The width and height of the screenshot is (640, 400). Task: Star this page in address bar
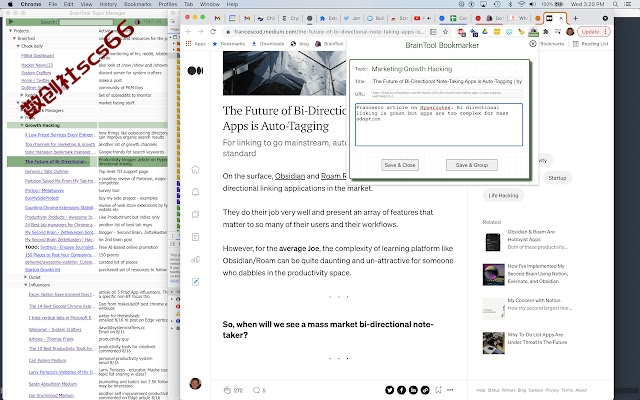pyautogui.click(x=445, y=31)
